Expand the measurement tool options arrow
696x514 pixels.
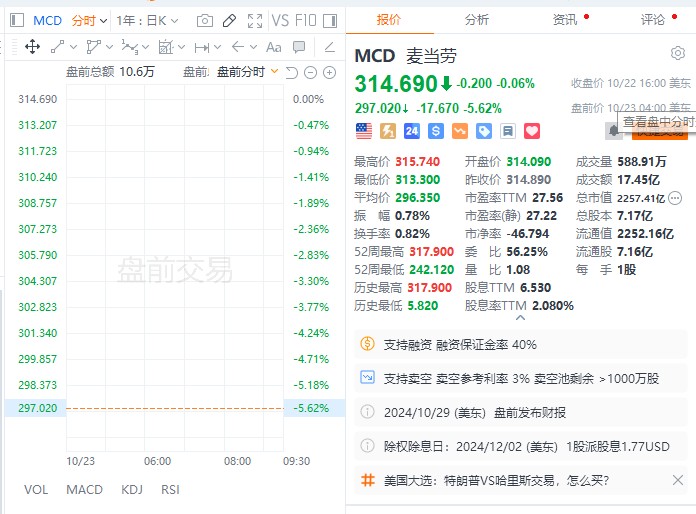[181, 47]
